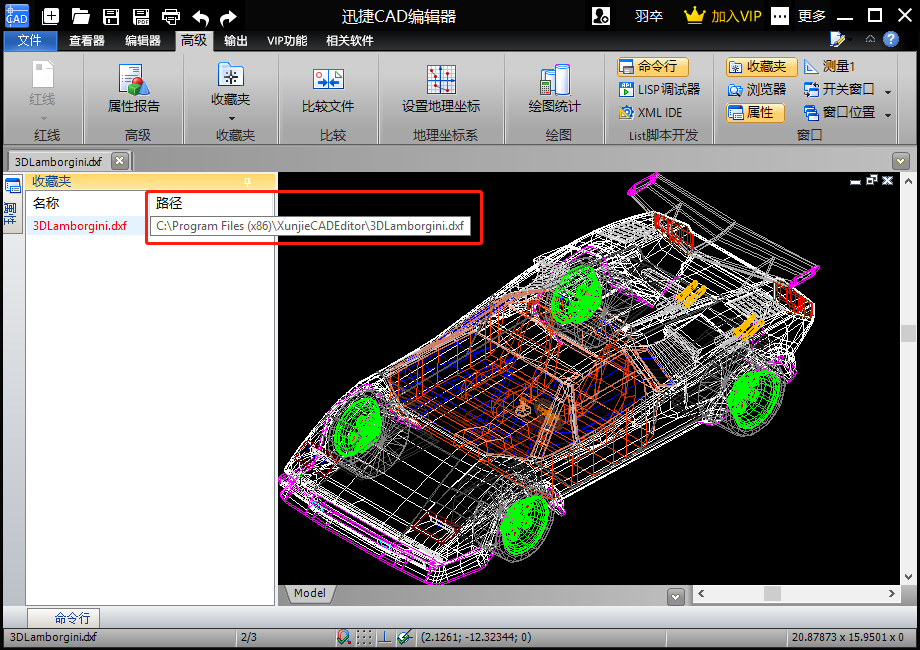The image size is (920, 650).
Task: Open the 相关软件 related software tab
Action: [x=350, y=40]
